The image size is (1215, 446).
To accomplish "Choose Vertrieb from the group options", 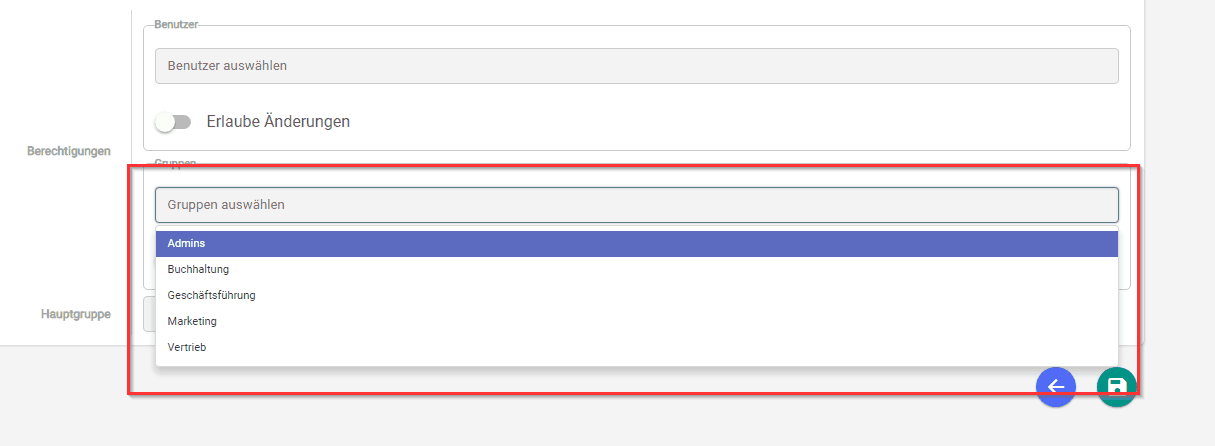I will point(637,348).
